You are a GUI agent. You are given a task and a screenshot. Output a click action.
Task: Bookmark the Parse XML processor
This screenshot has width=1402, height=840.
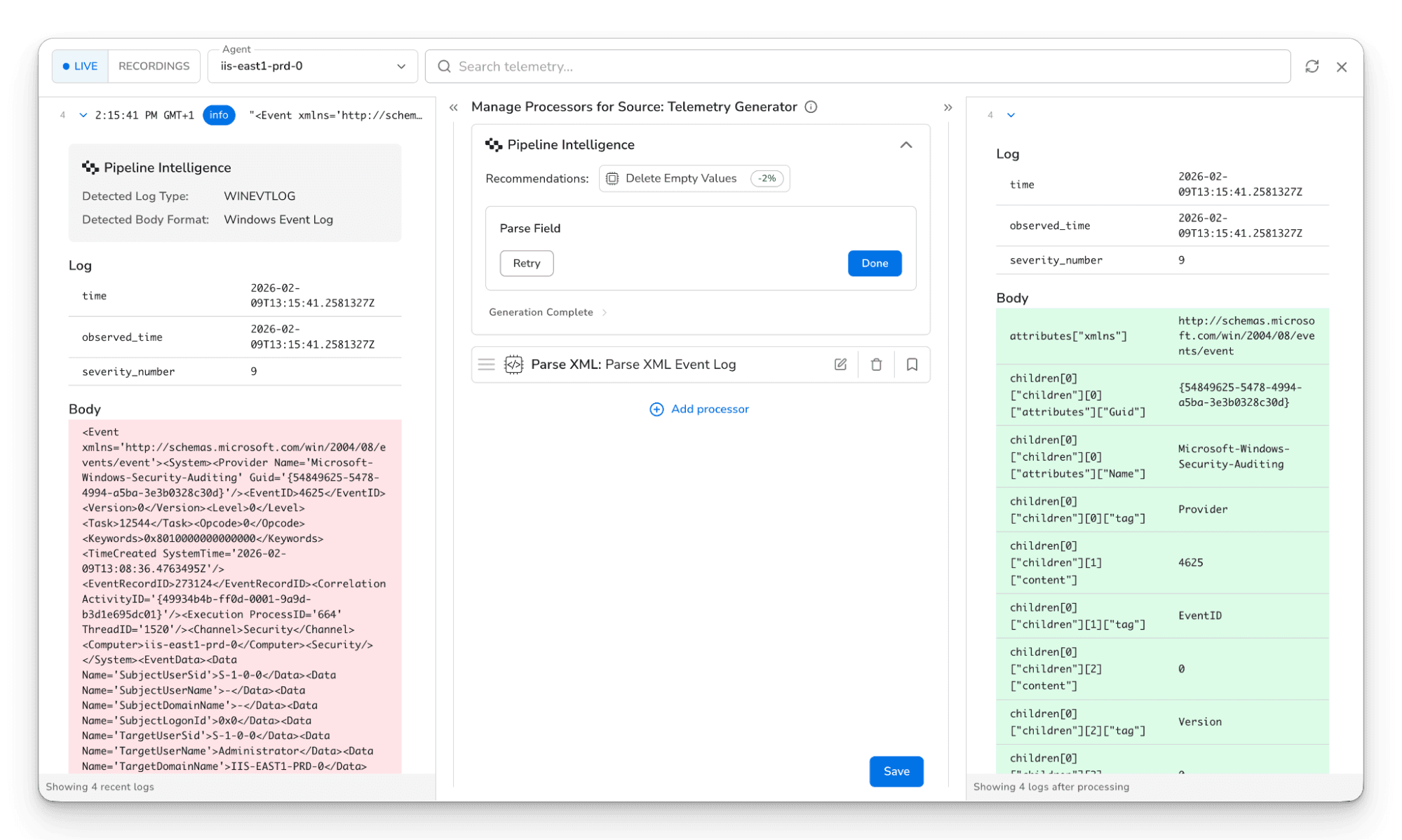(x=912, y=365)
